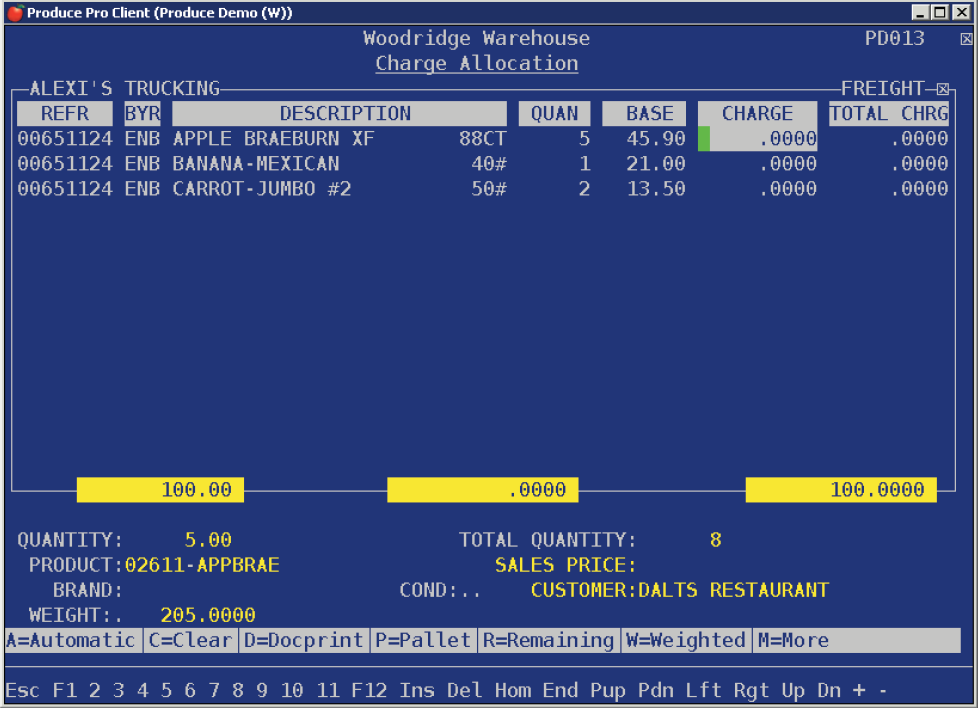Focus the CHARGE field on Apple Braeburn row
This screenshot has height=708, width=978.
tap(758, 138)
